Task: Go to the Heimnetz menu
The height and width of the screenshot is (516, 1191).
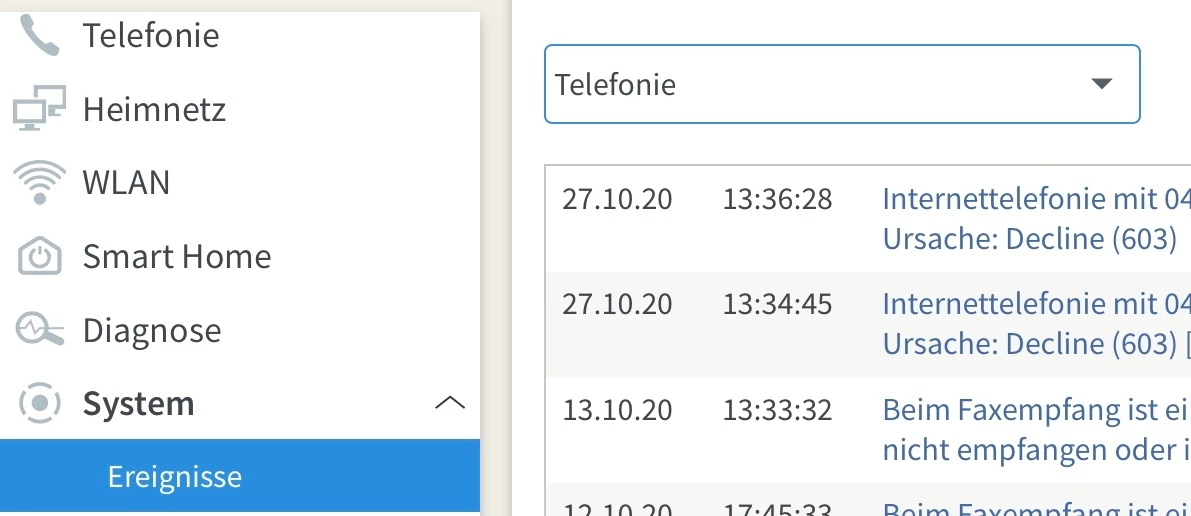Action: [154, 109]
